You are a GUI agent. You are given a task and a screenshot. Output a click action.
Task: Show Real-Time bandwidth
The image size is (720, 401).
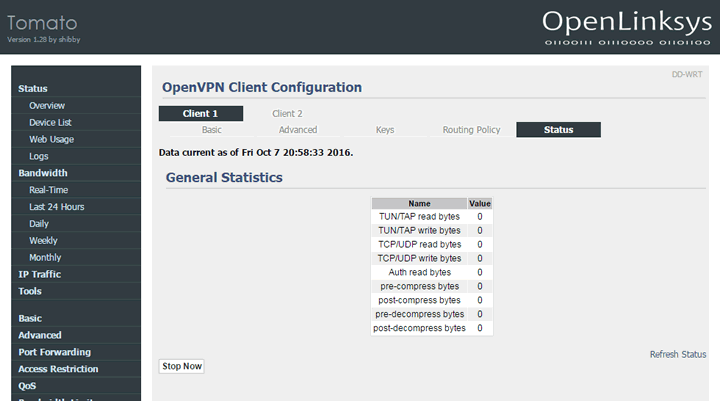[x=48, y=190]
